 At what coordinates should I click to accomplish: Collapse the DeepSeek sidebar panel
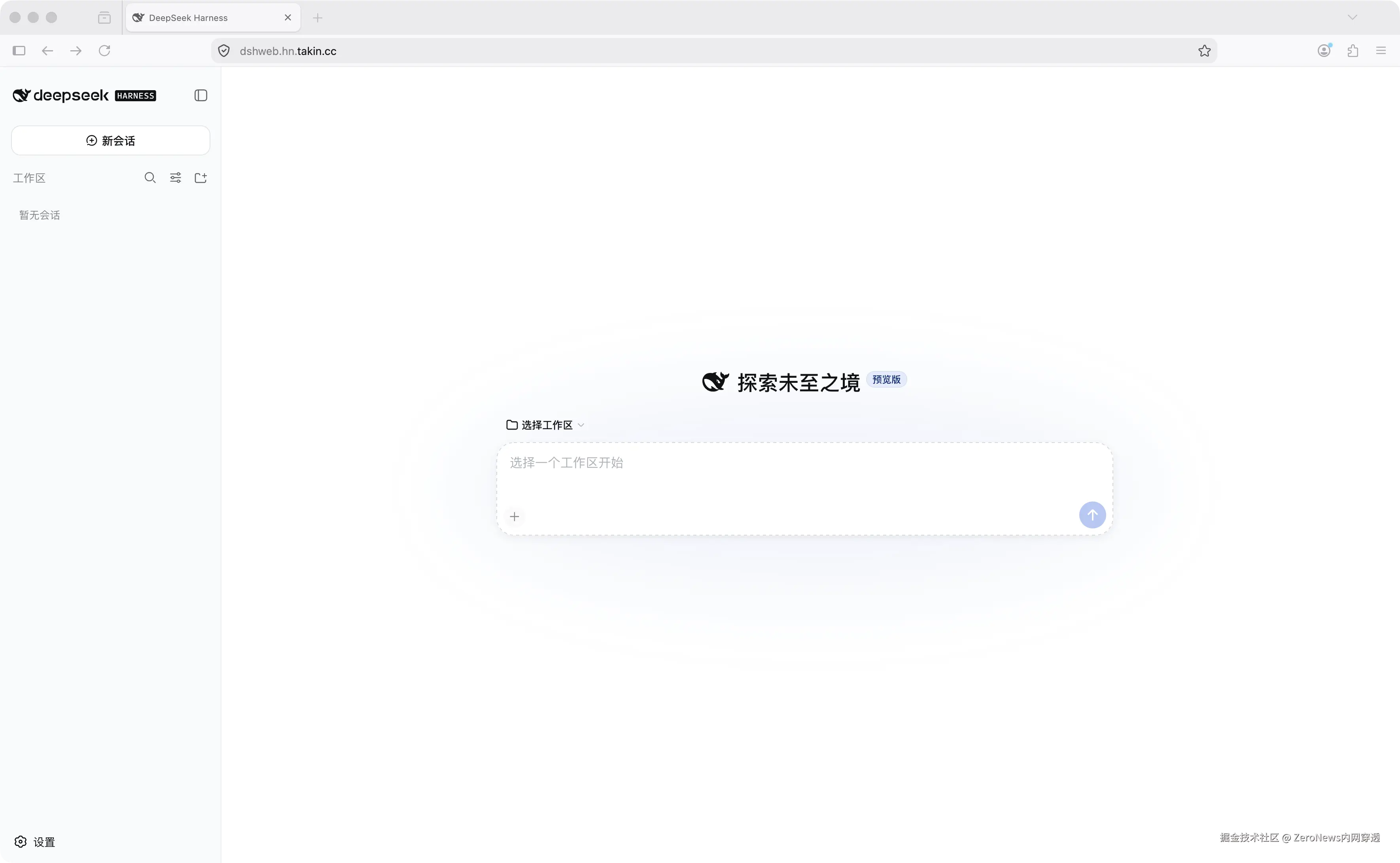tap(201, 95)
